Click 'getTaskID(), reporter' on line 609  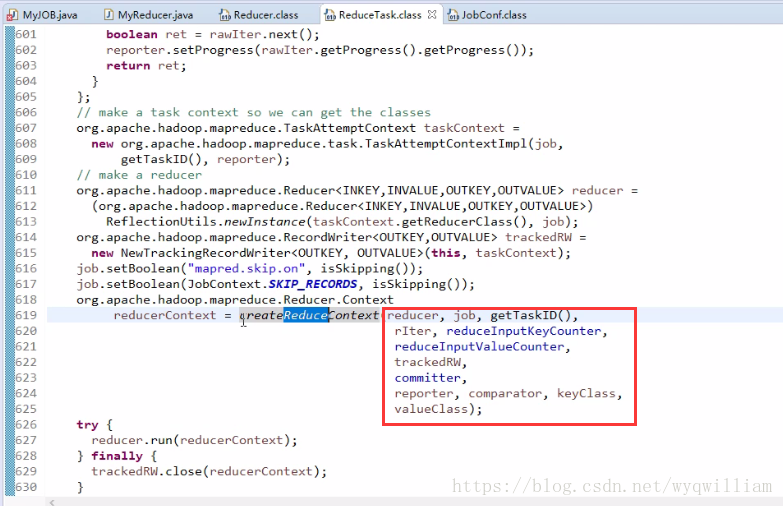tap(198, 159)
